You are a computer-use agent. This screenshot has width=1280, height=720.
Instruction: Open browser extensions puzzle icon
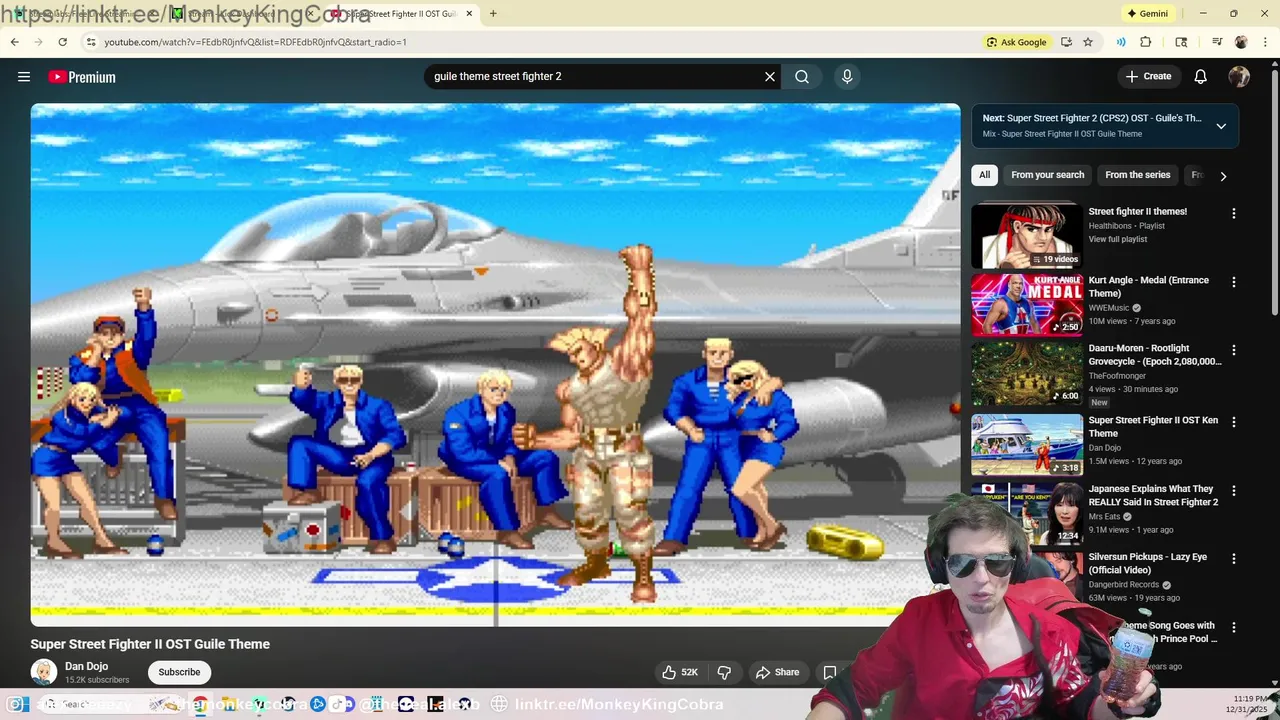point(1146,42)
